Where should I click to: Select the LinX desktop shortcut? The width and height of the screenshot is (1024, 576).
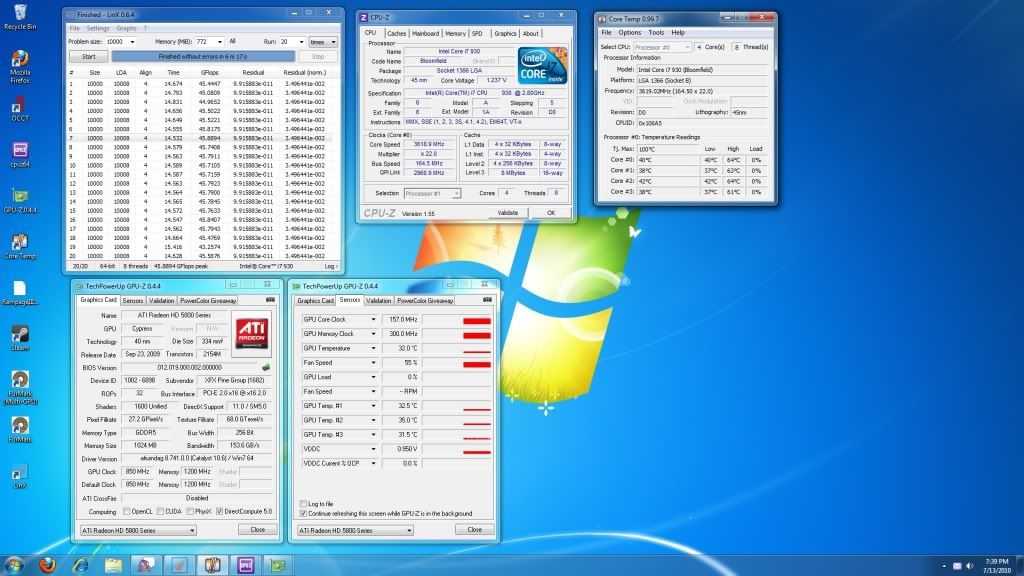pyautogui.click(x=20, y=476)
